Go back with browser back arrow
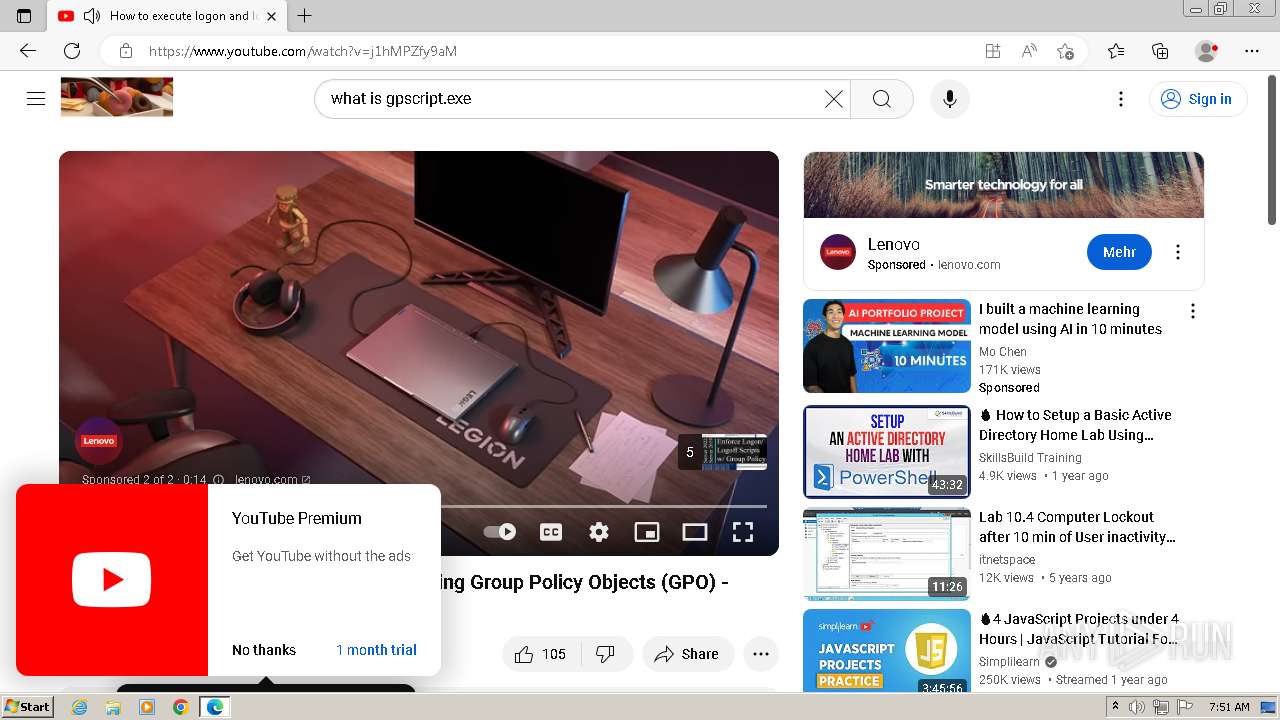1280x720 pixels. pos(28,51)
